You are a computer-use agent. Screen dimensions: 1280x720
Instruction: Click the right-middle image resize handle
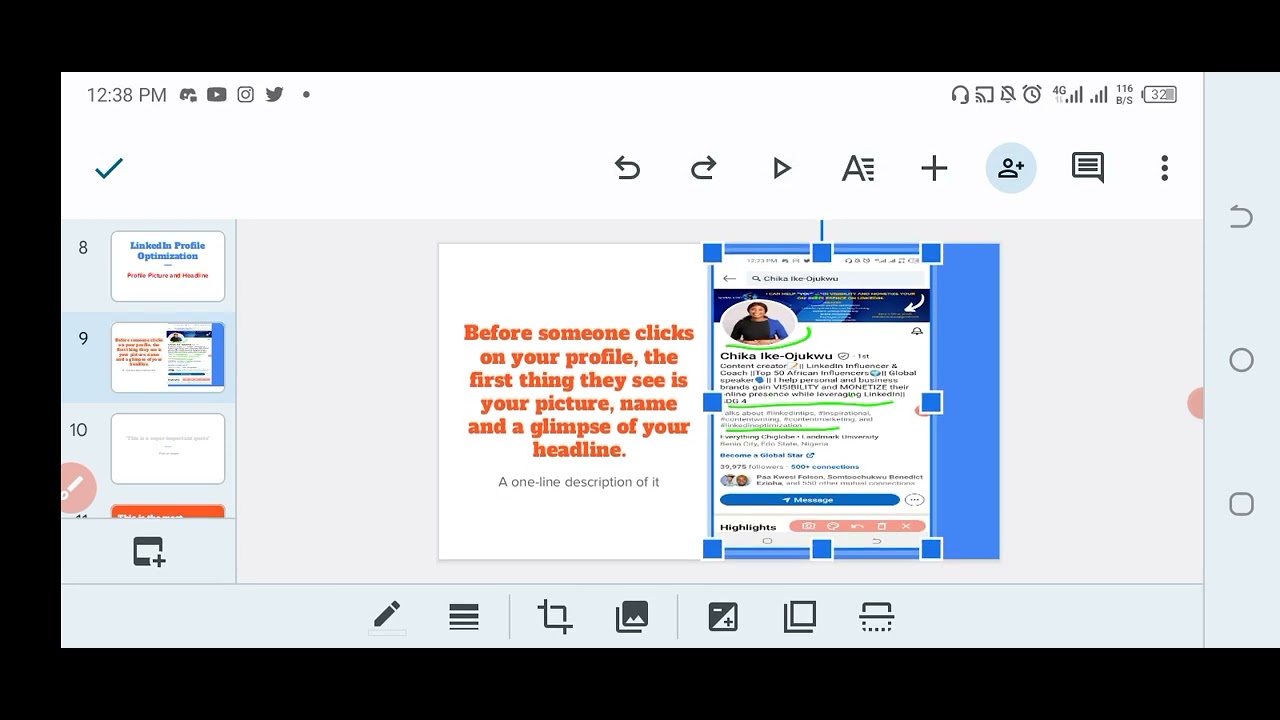coord(931,402)
